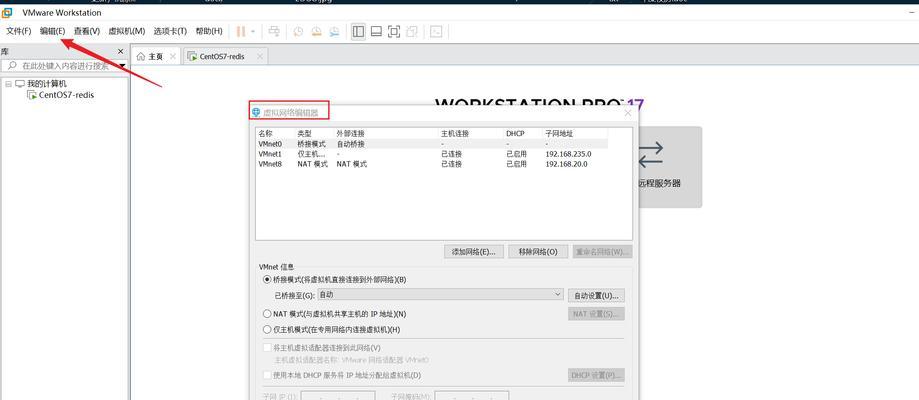Open the 查看(V) menu
Viewport: 919px width, 400px height.
[87, 31]
